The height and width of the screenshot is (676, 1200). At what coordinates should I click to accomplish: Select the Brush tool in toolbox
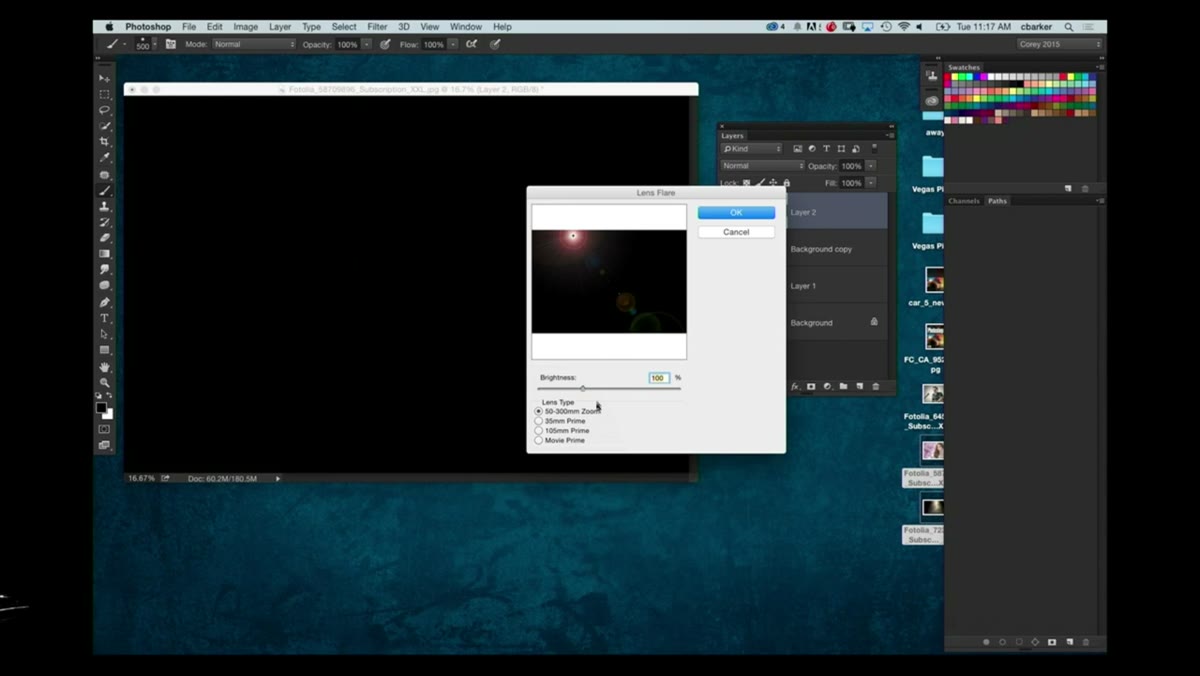click(104, 190)
